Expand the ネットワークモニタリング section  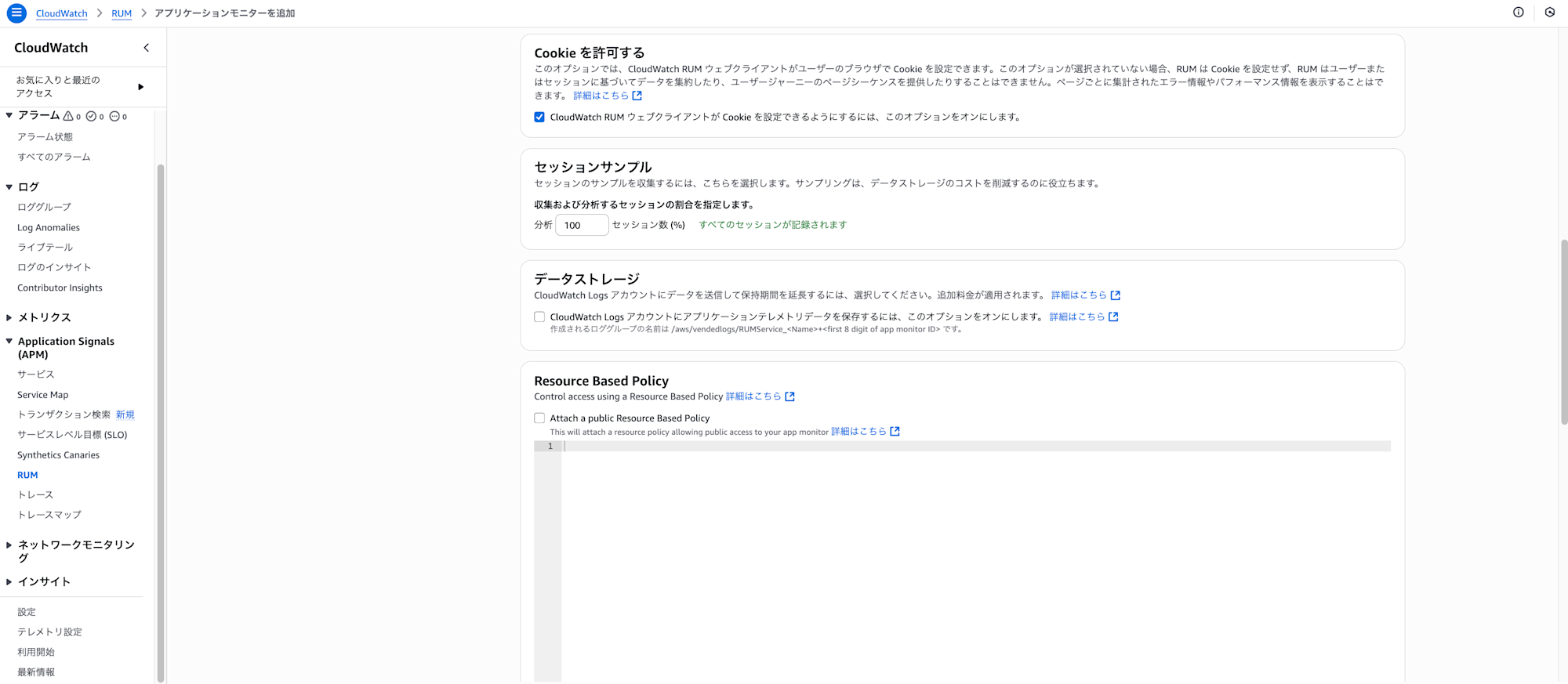tap(9, 545)
